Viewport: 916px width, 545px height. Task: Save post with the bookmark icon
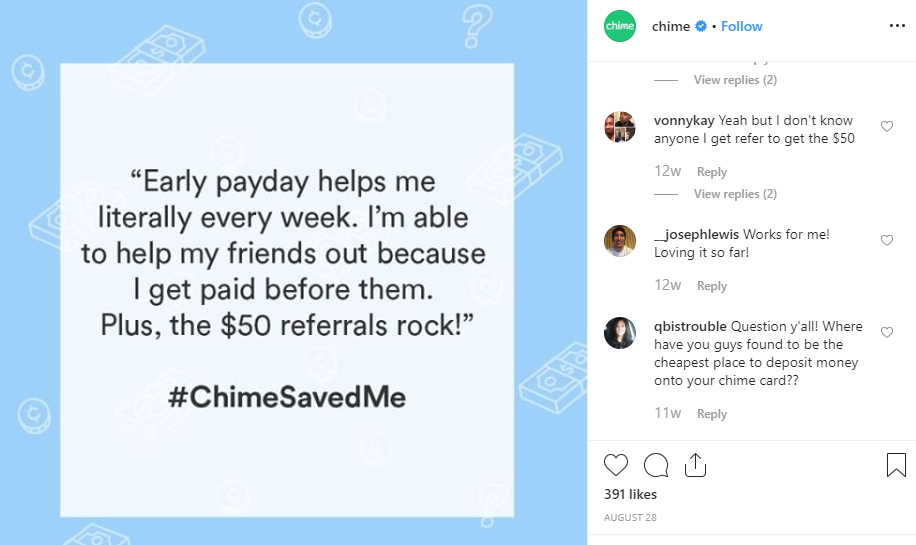coord(896,465)
